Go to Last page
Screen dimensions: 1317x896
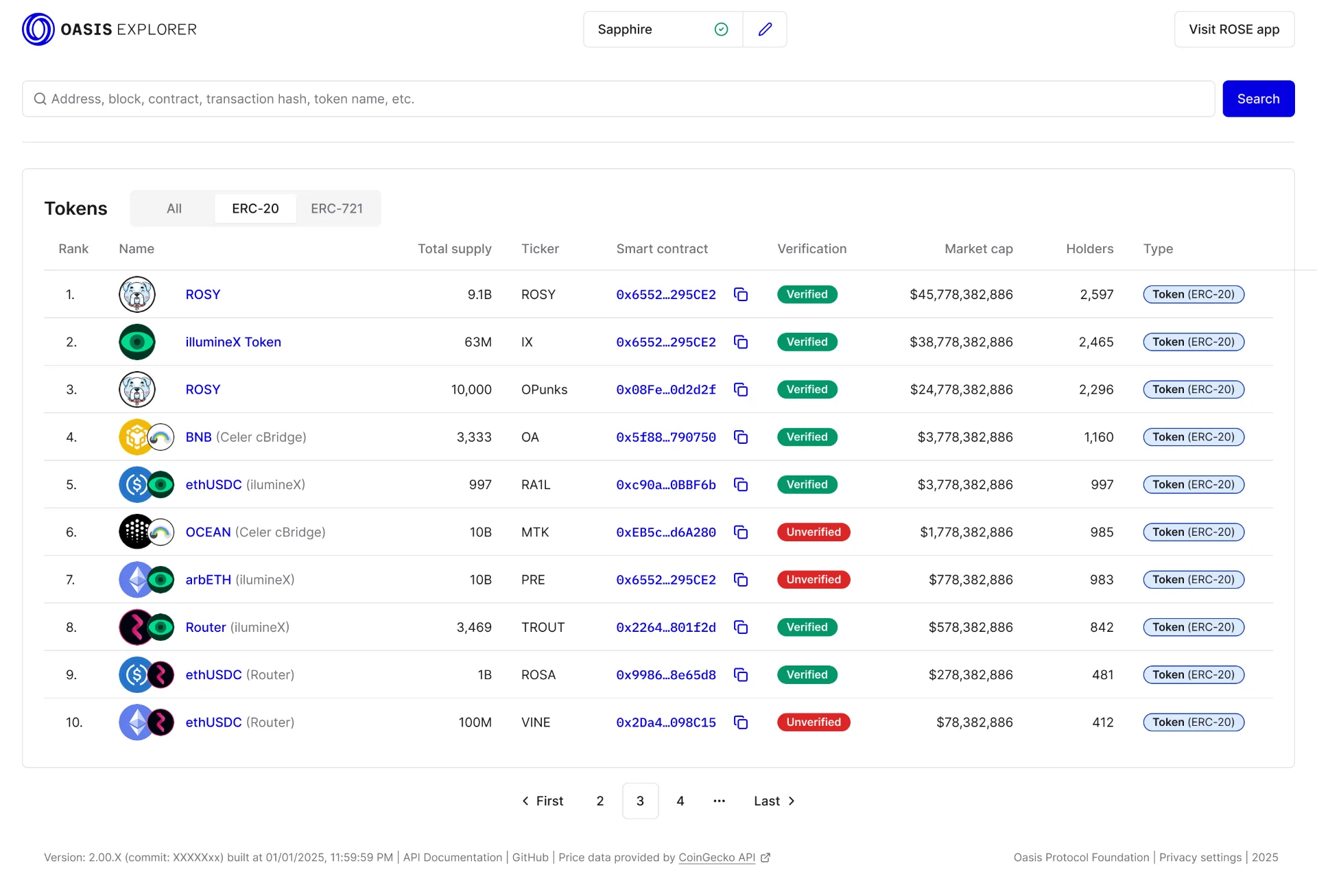pos(774,801)
